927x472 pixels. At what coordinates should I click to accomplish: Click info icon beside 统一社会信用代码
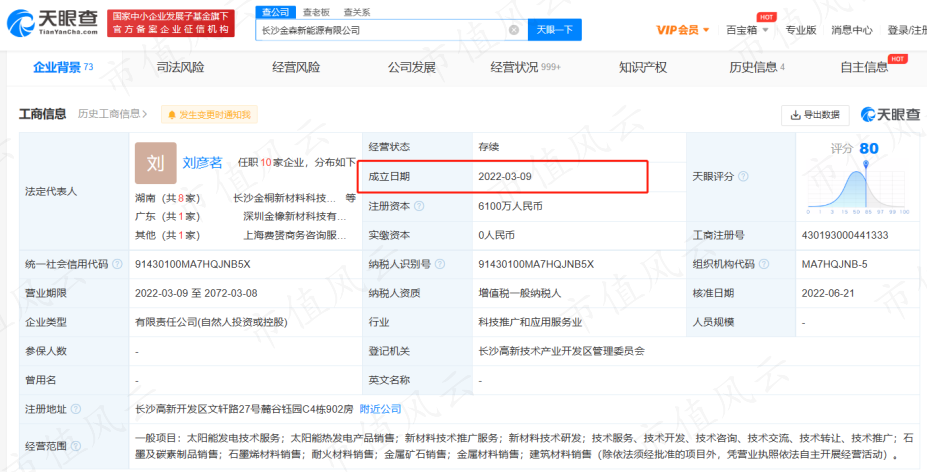pyautogui.click(x=117, y=264)
